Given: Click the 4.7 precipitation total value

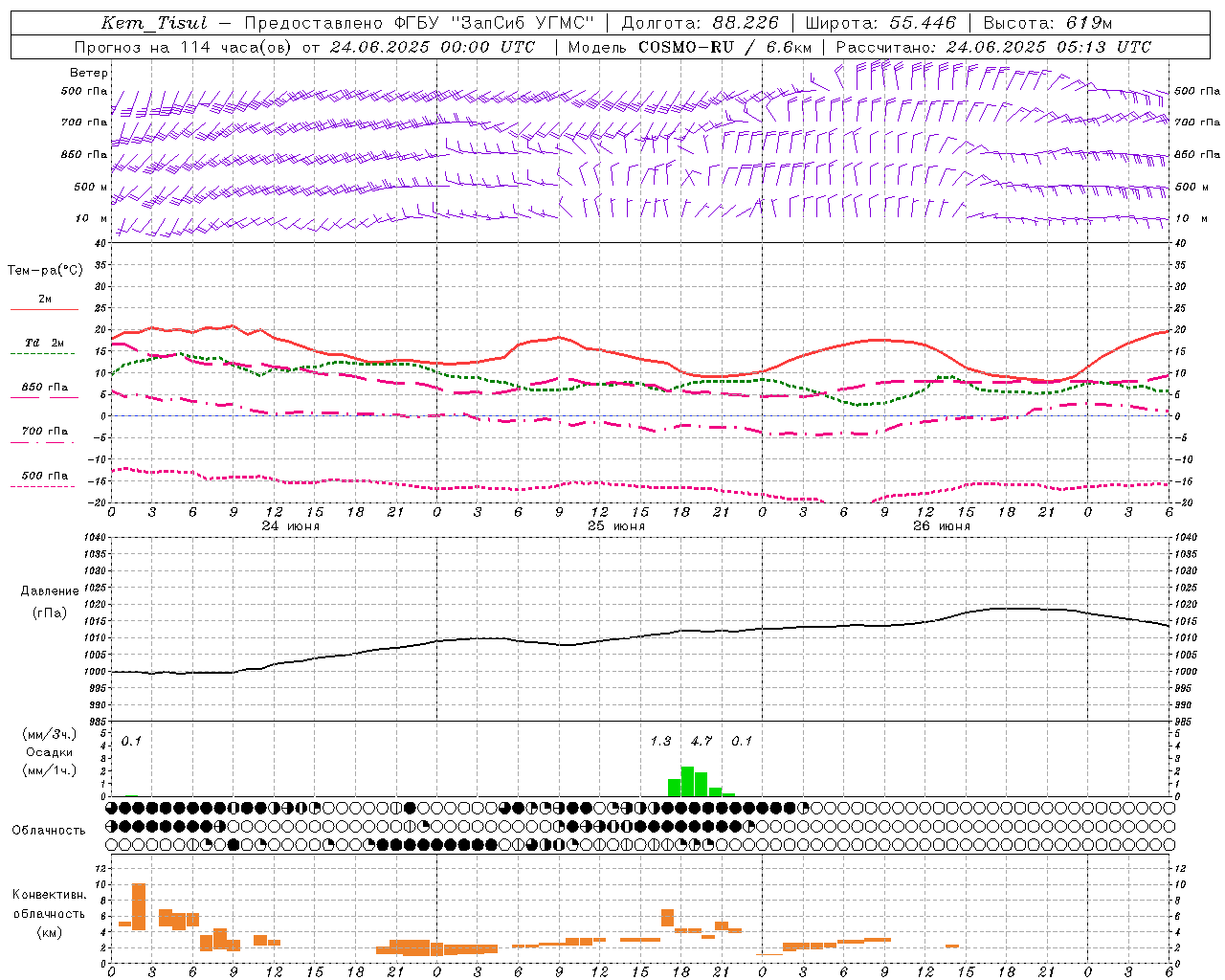Looking at the screenshot, I should pos(702,741).
